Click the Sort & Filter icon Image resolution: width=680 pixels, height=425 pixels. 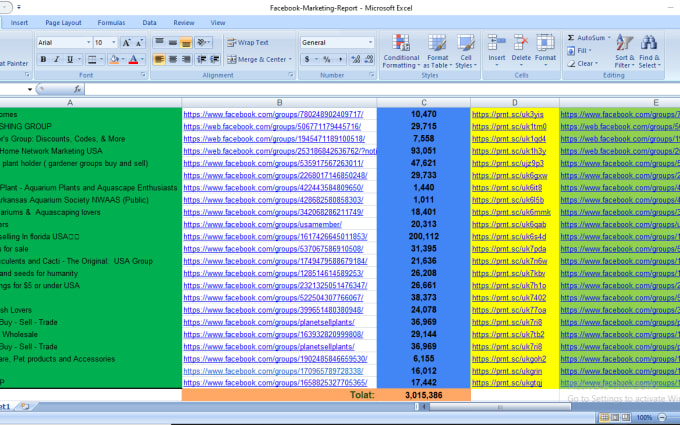tap(624, 42)
